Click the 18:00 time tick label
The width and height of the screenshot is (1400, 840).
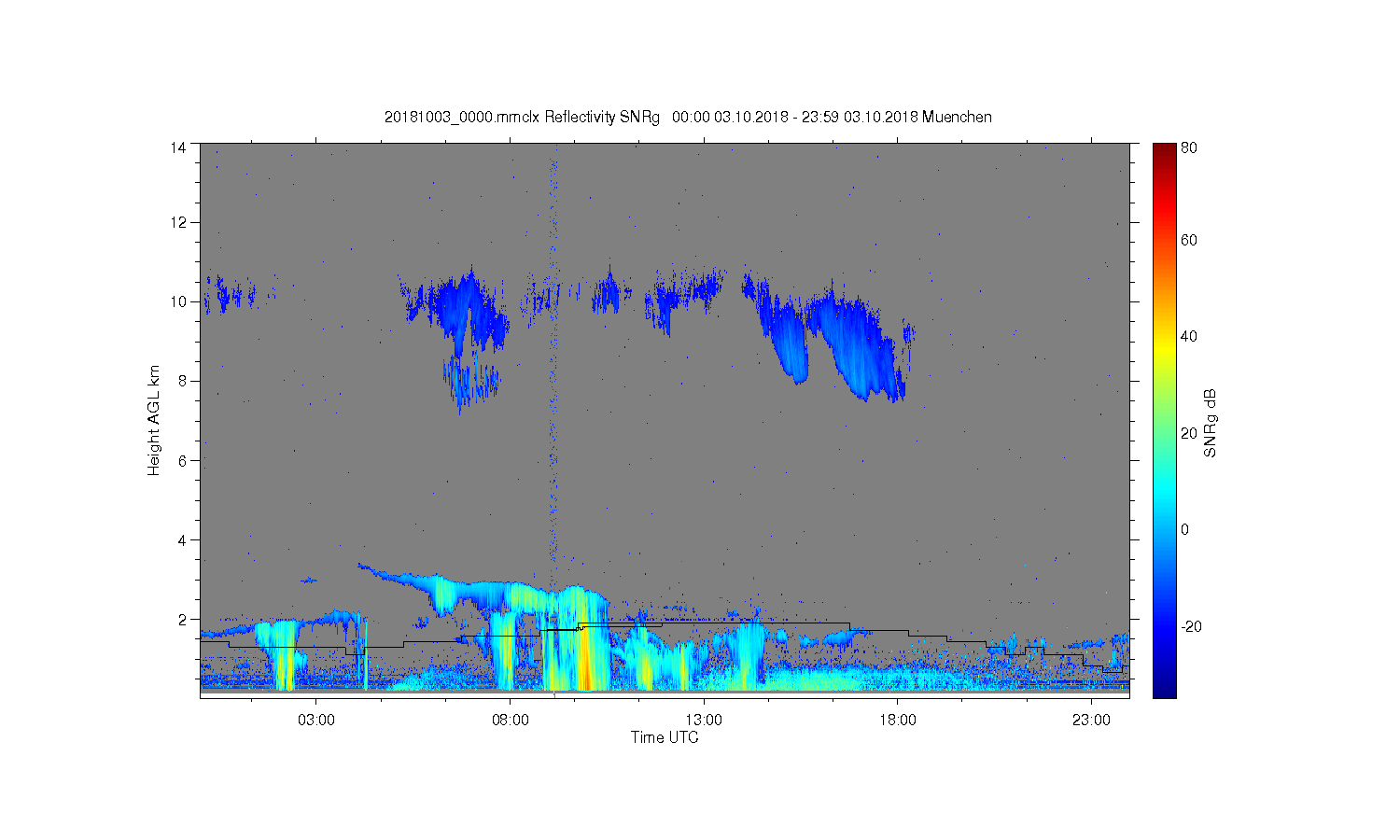898,721
